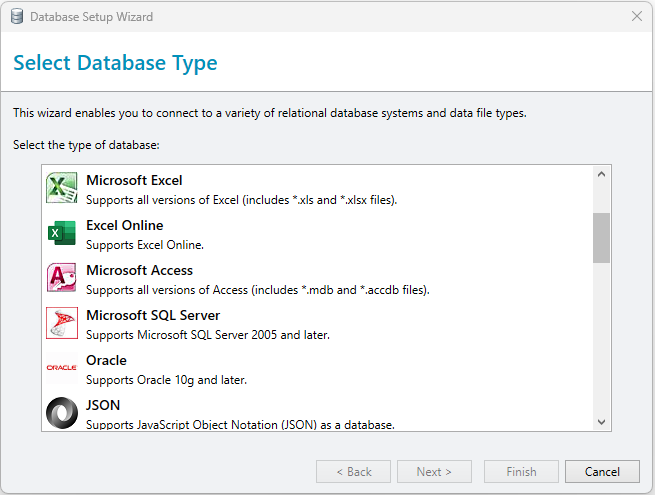This screenshot has height=495, width=655.
Task: Select the Excel Online icon
Action: click(x=62, y=233)
